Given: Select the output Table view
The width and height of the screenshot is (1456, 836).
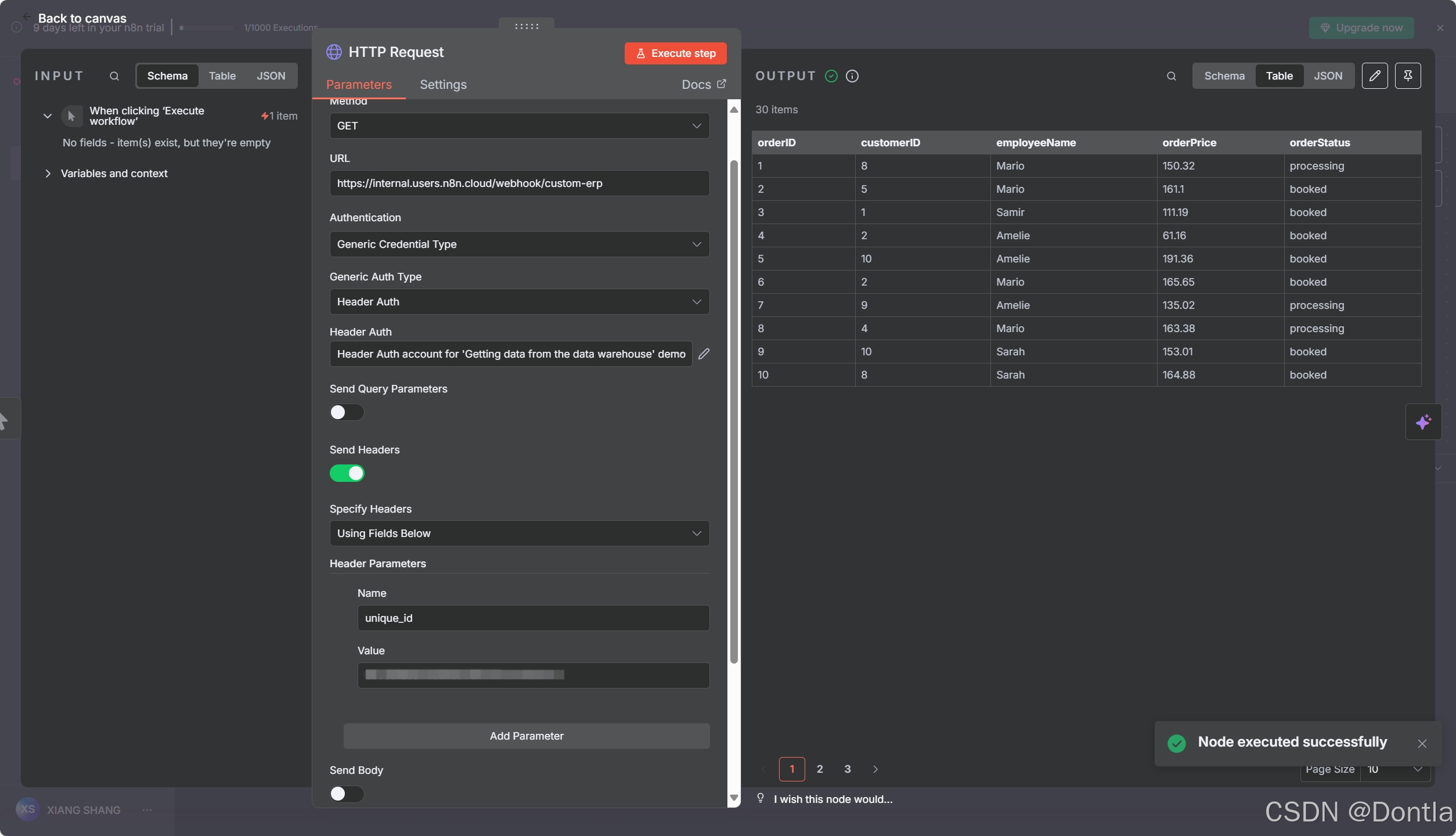Looking at the screenshot, I should (1280, 76).
